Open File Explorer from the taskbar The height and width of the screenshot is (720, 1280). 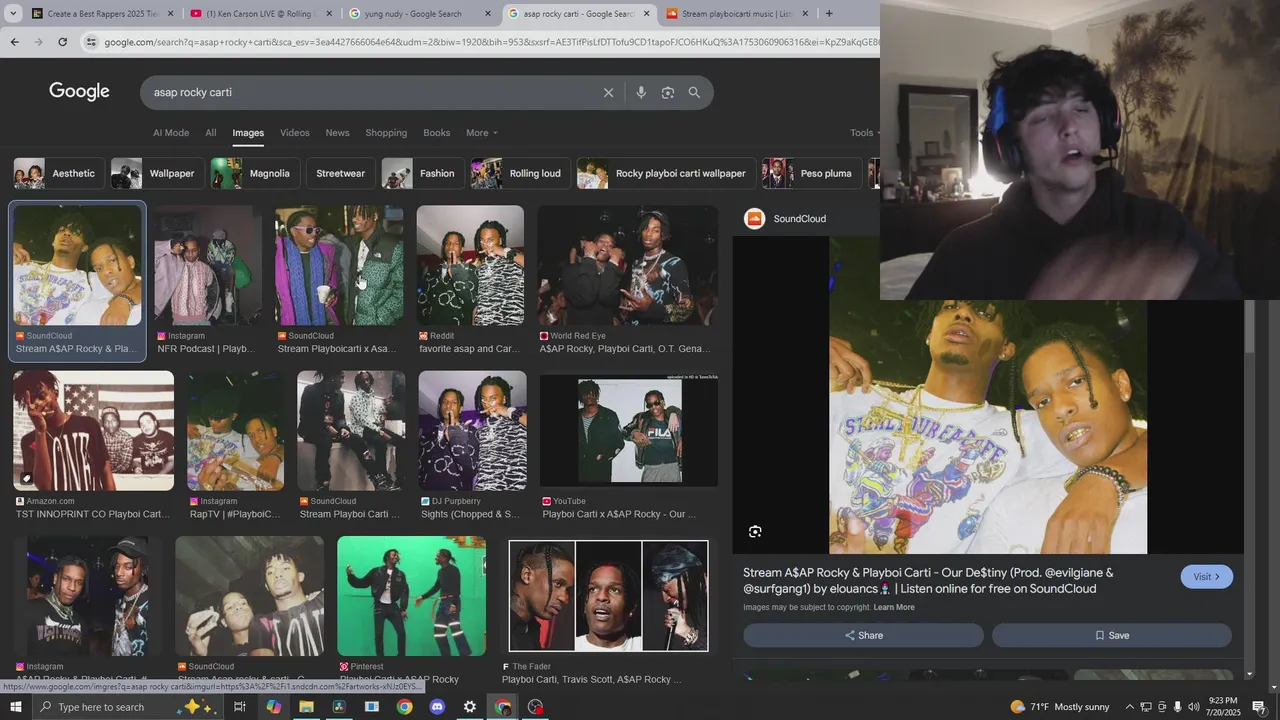306,707
